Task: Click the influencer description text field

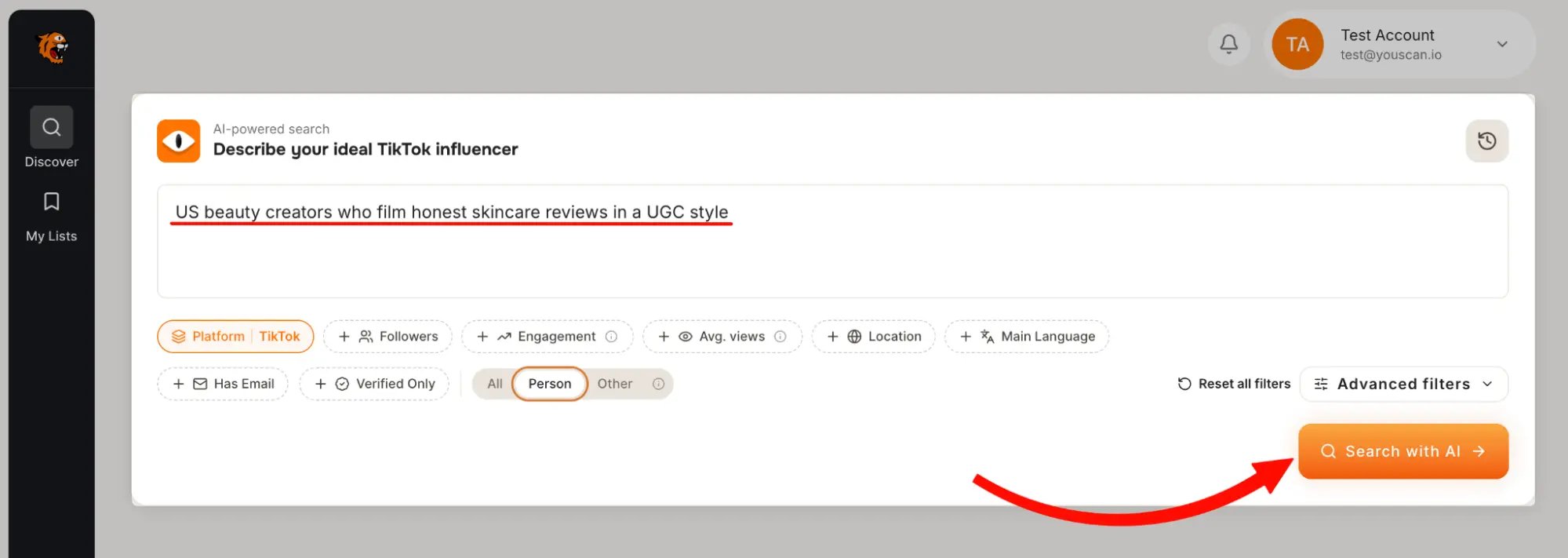Action: [832, 242]
